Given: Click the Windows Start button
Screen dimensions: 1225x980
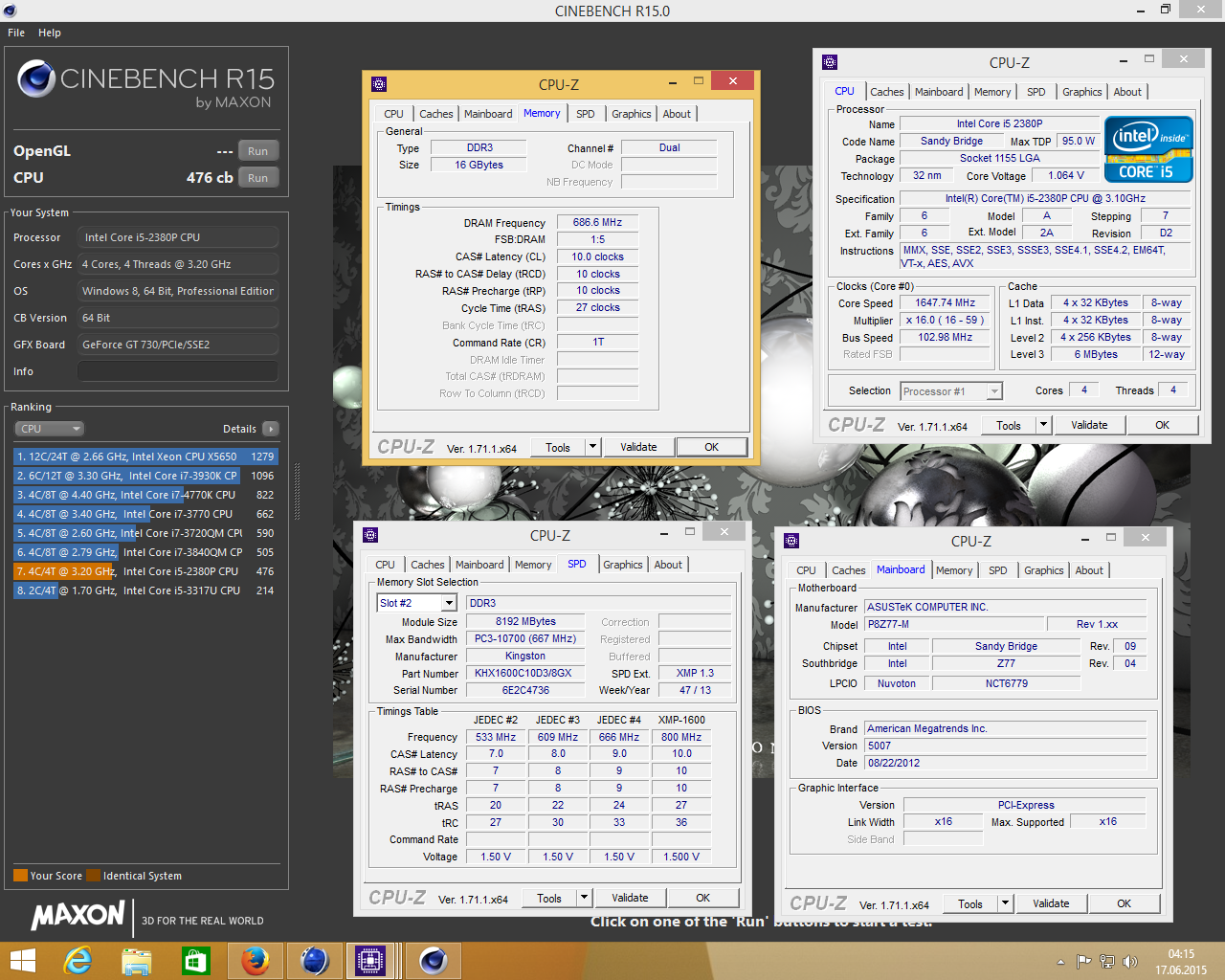Looking at the screenshot, I should [x=22, y=960].
